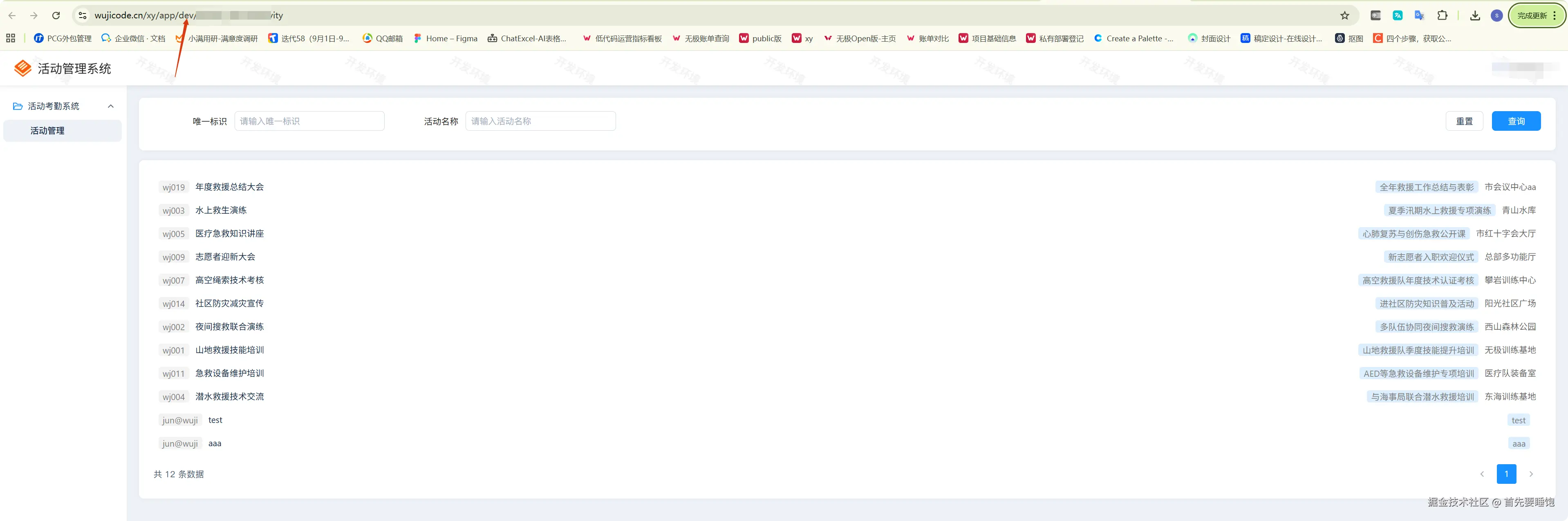The width and height of the screenshot is (1568, 521).
Task: Click the 活动管理系统 logo icon
Action: pyautogui.click(x=22, y=68)
